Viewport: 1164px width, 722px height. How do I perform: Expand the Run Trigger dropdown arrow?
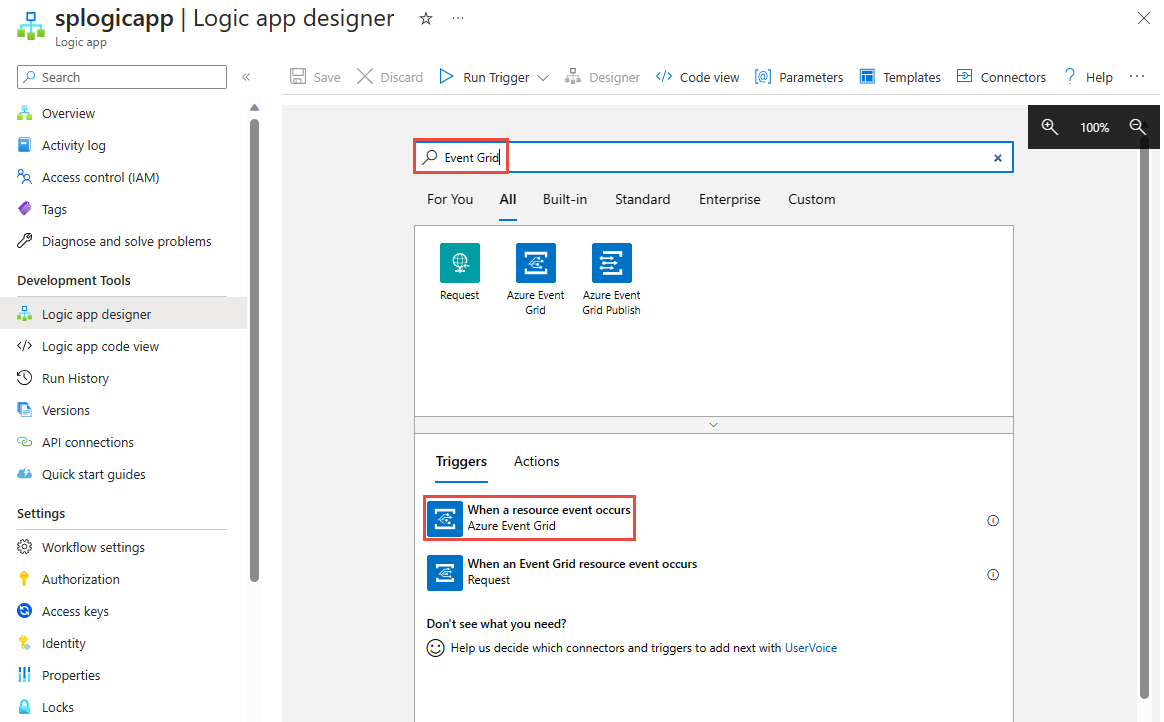543,77
